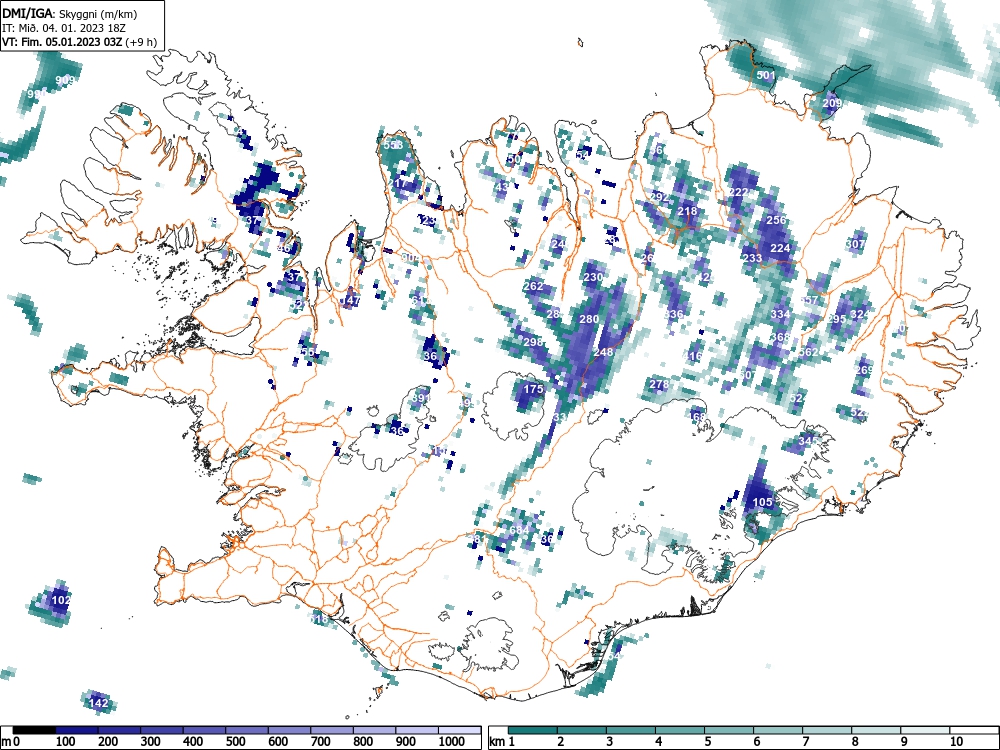This screenshot has width=1000, height=750.
Task: Click the 217 visibility label in the north
Action: click(x=398, y=183)
